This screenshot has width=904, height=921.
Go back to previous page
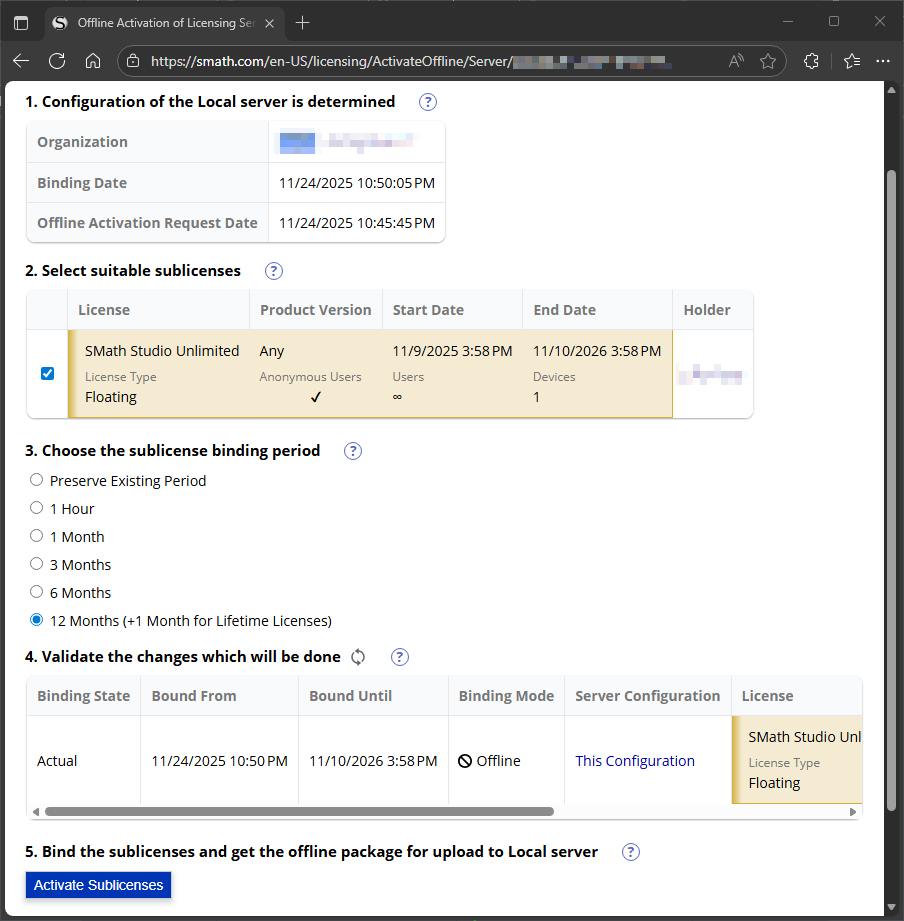(21, 60)
